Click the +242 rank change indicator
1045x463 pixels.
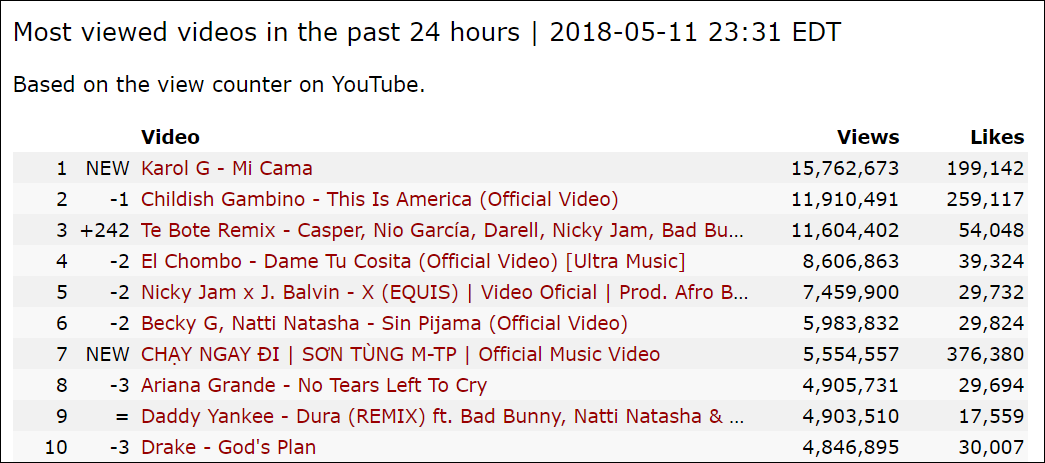105,231
